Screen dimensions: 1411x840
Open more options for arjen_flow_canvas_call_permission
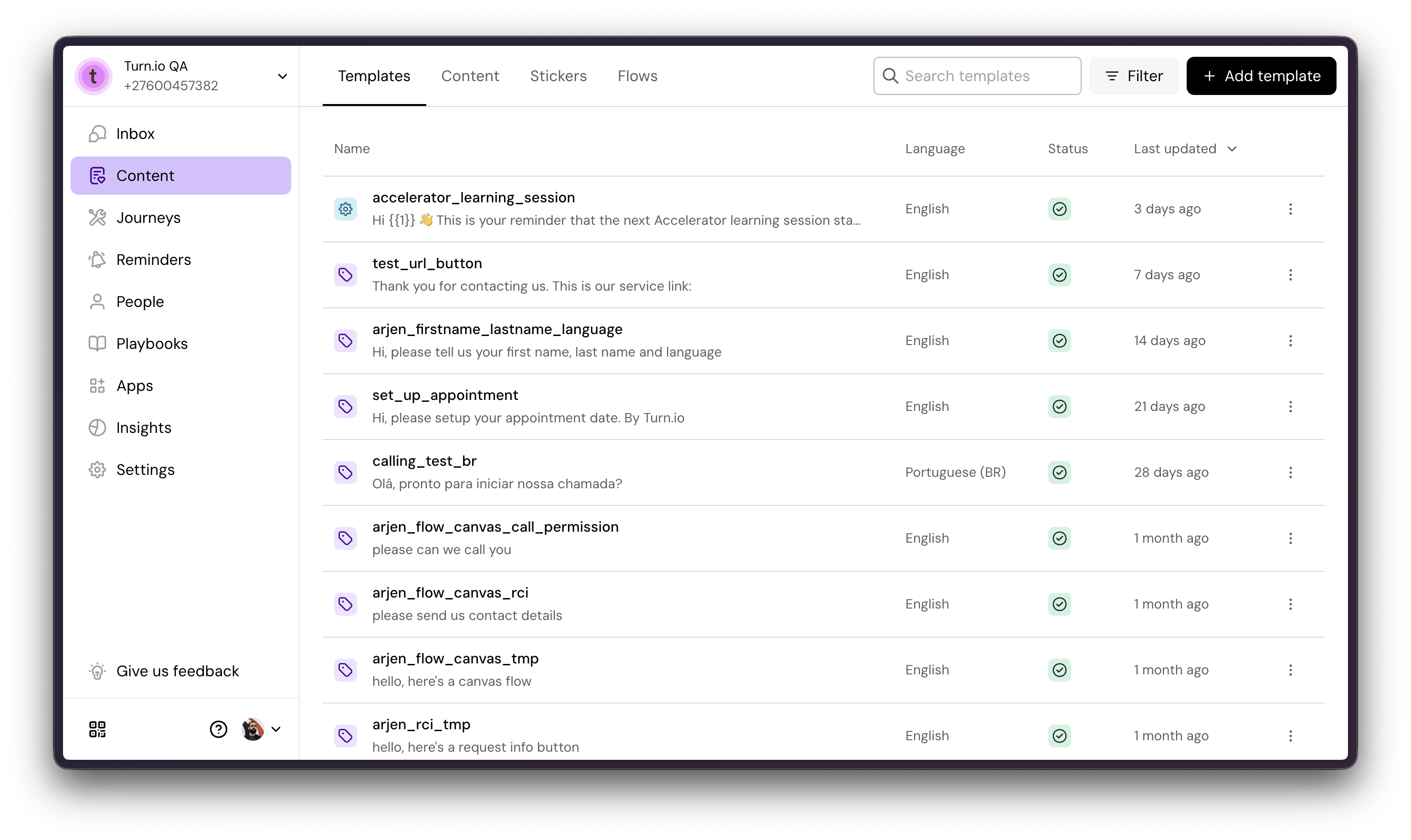pos(1290,538)
